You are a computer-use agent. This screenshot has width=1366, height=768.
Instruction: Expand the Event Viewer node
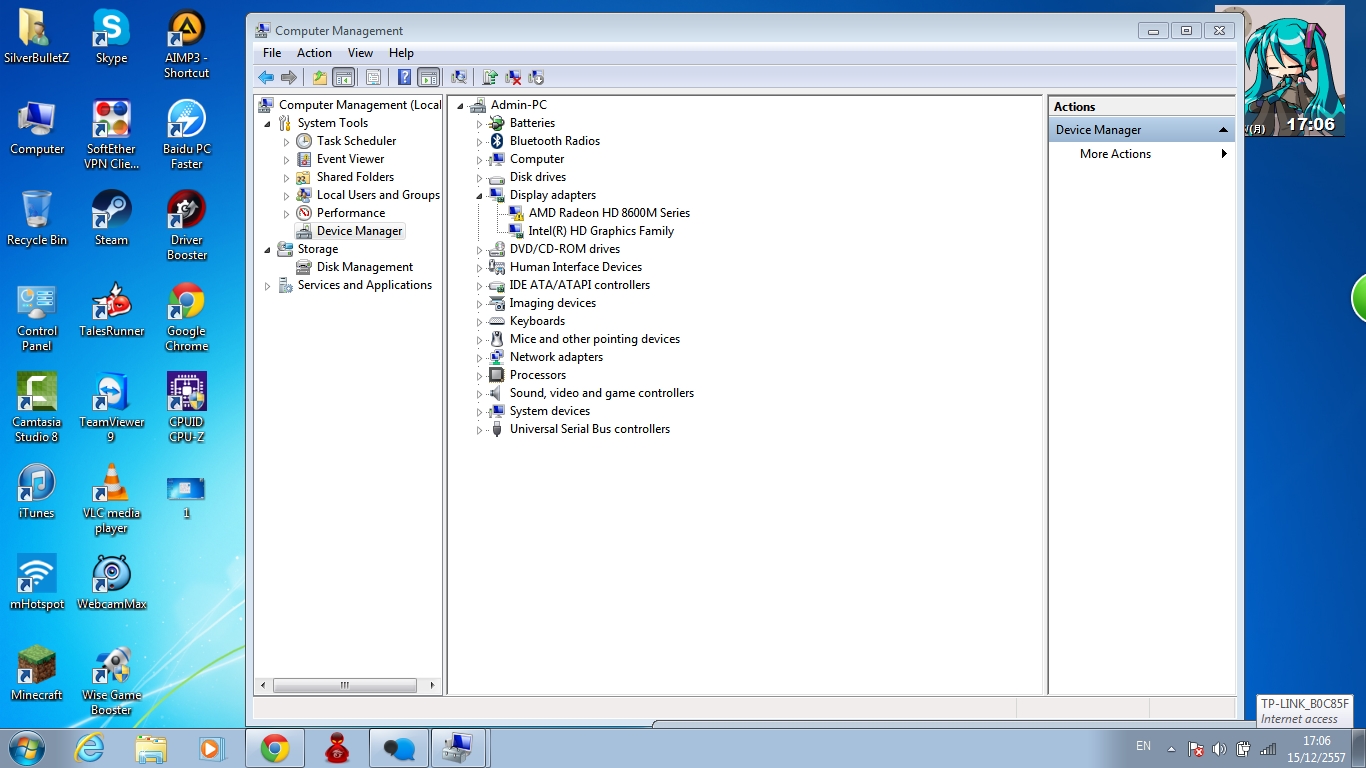[286, 159]
